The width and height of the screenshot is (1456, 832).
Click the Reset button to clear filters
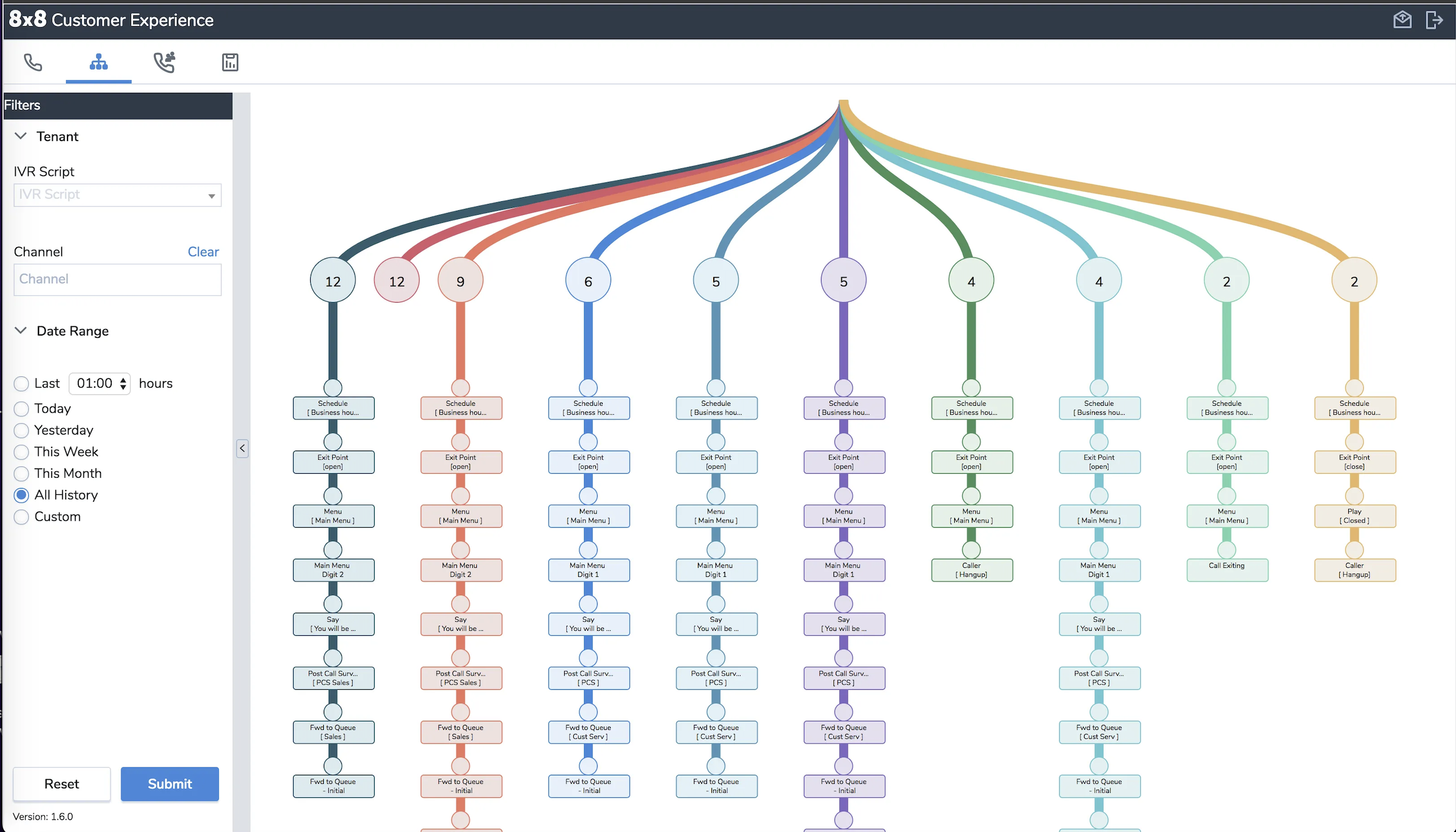(61, 783)
